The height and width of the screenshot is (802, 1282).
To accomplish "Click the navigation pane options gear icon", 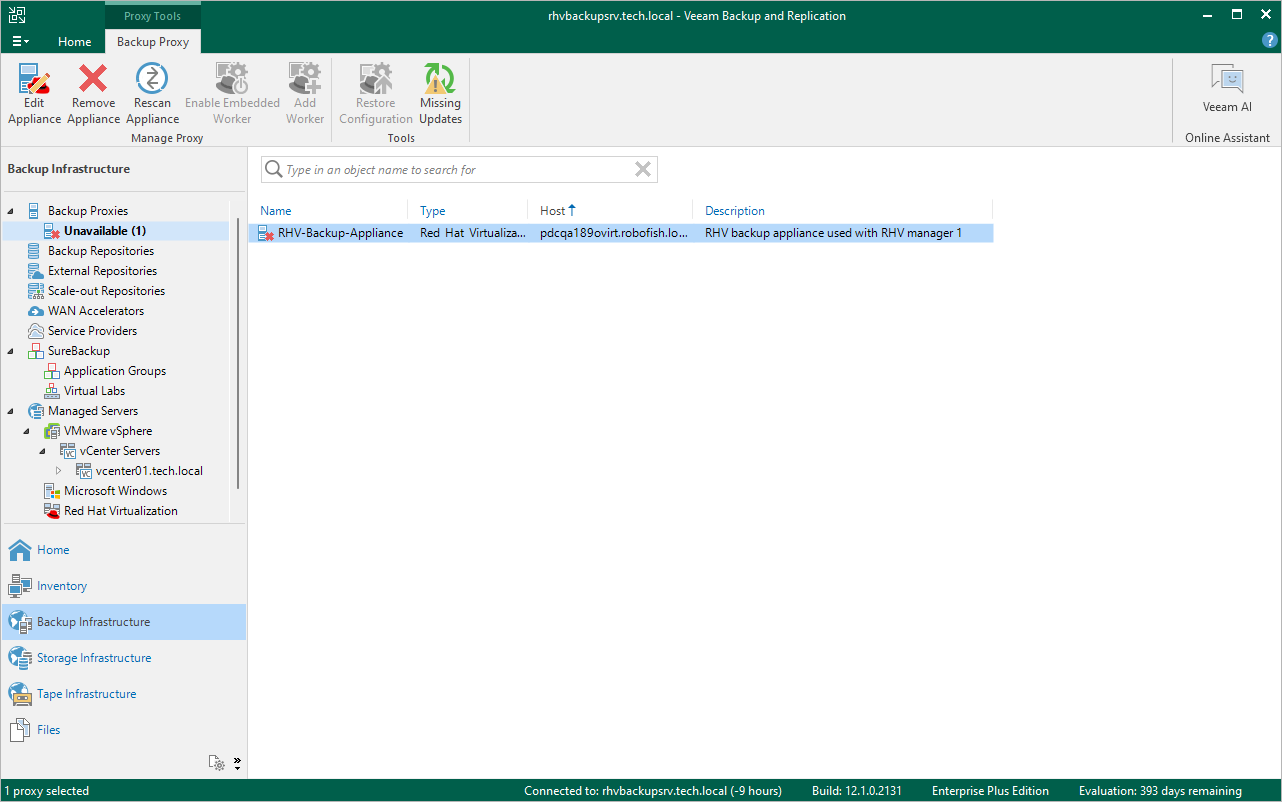I will [217, 763].
